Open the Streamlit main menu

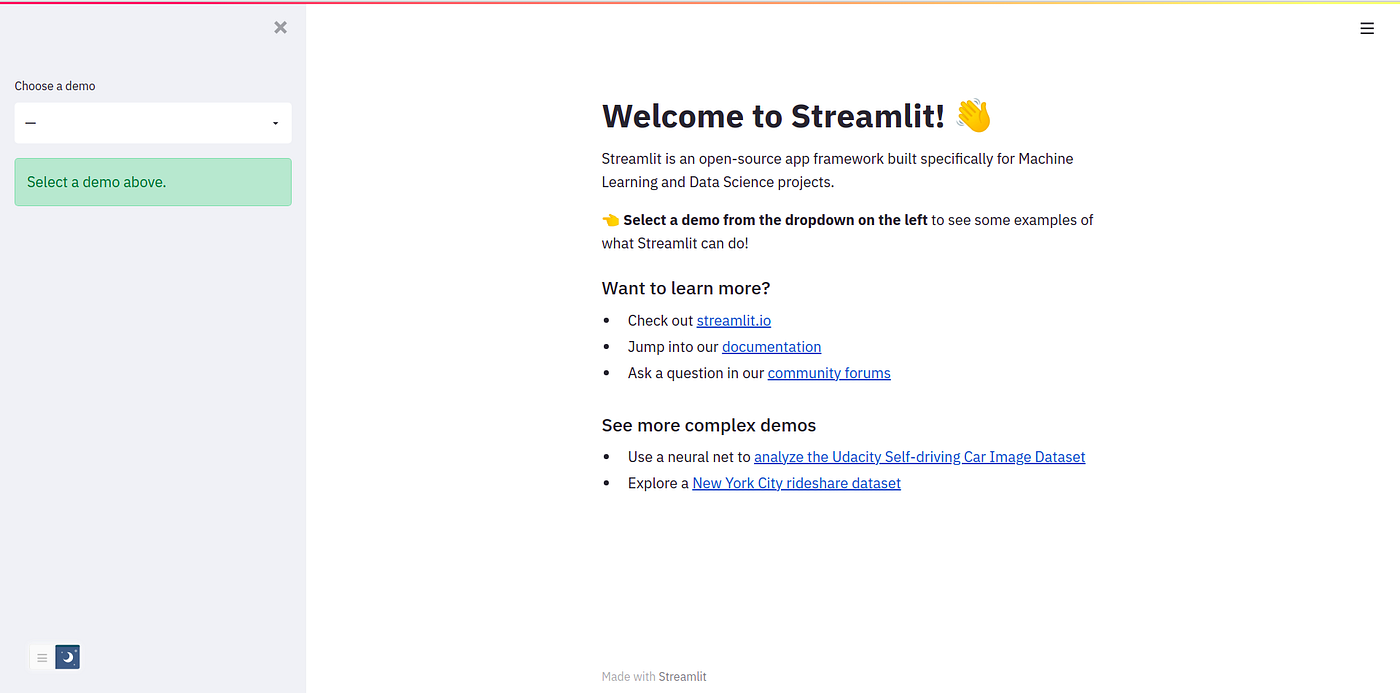click(1367, 27)
